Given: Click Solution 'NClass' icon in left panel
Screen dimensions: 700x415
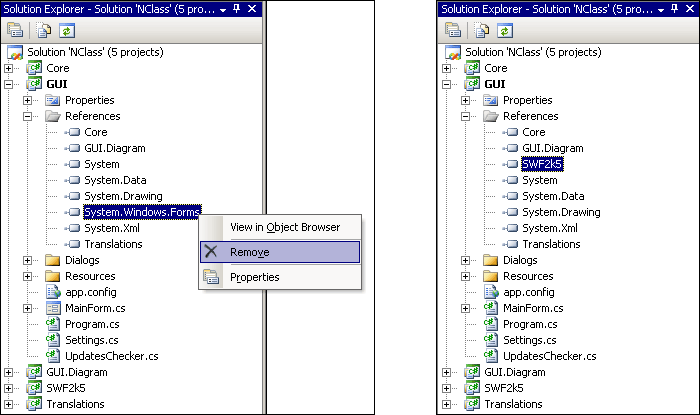Looking at the screenshot, I should coord(15,52).
